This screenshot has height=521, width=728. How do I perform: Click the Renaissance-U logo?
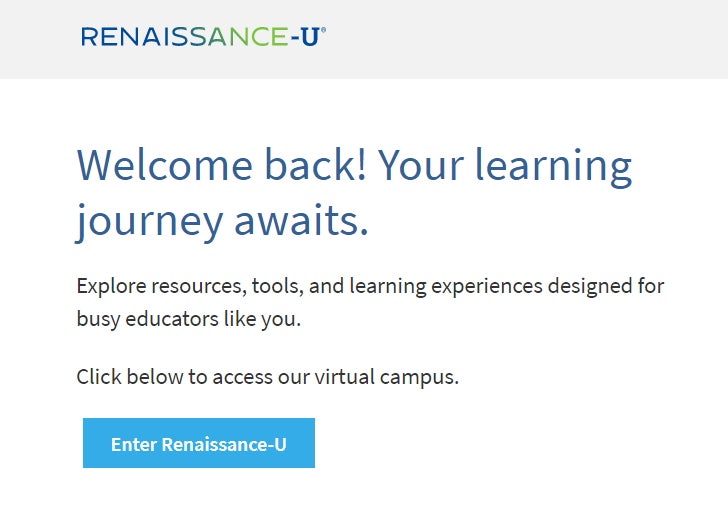(x=200, y=37)
